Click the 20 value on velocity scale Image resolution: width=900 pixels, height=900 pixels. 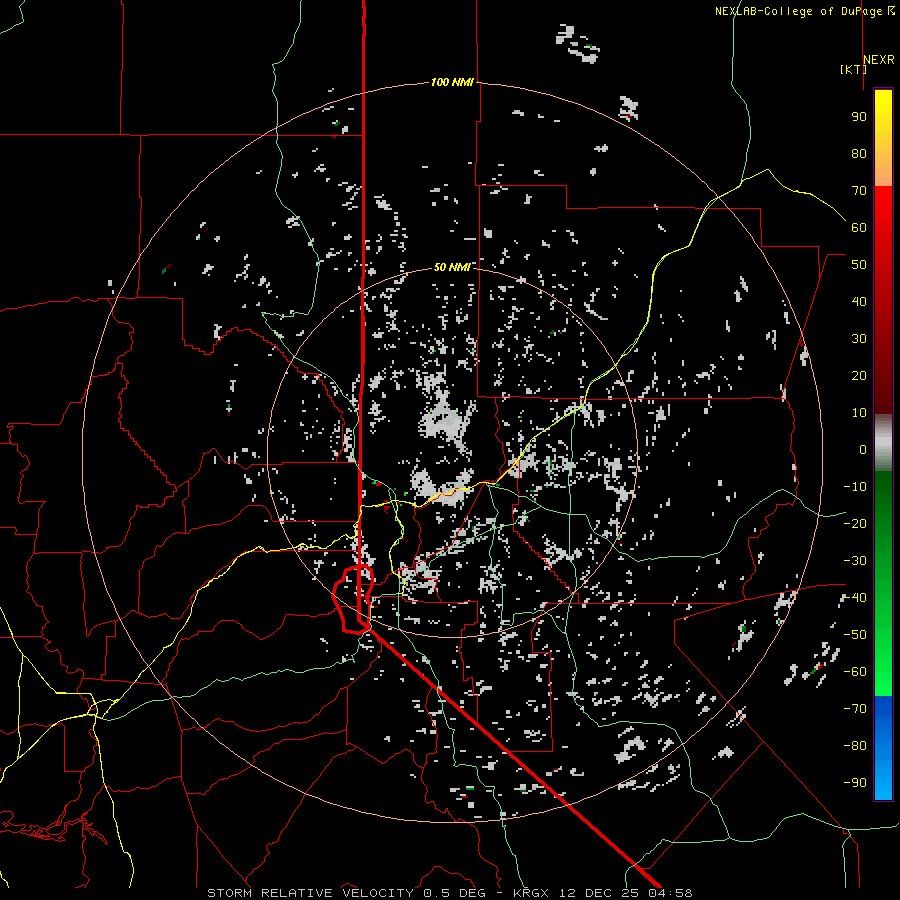(859, 375)
